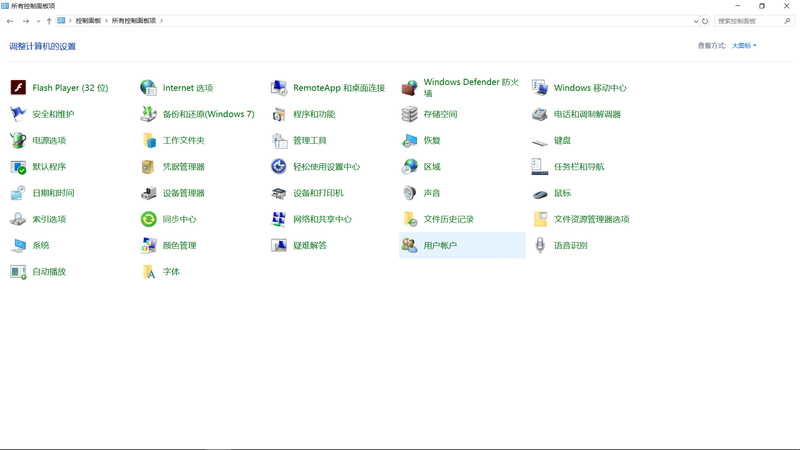The height and width of the screenshot is (450, 800).
Task: Click 控制面板 breadcrumb in address bar
Action: pyautogui.click(x=88, y=21)
